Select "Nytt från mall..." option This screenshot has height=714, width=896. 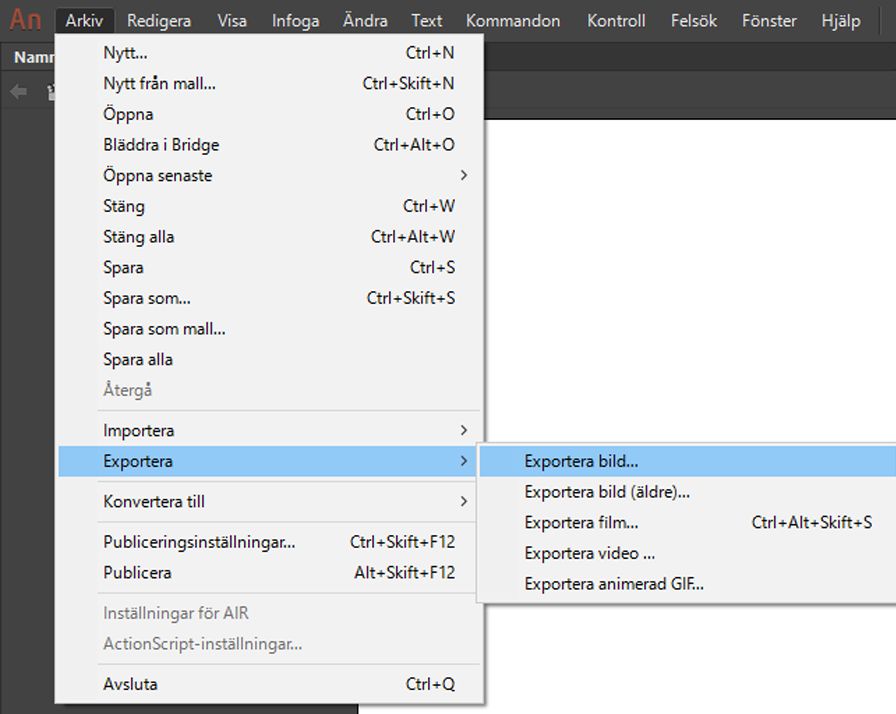(x=162, y=83)
